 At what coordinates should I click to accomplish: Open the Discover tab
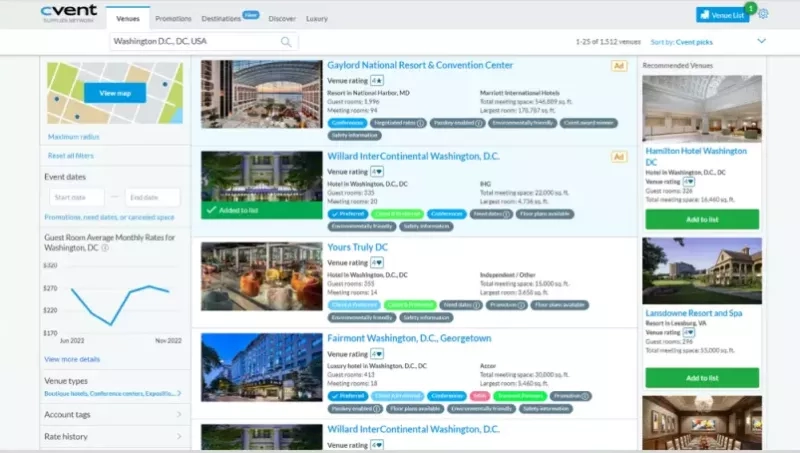pyautogui.click(x=282, y=18)
